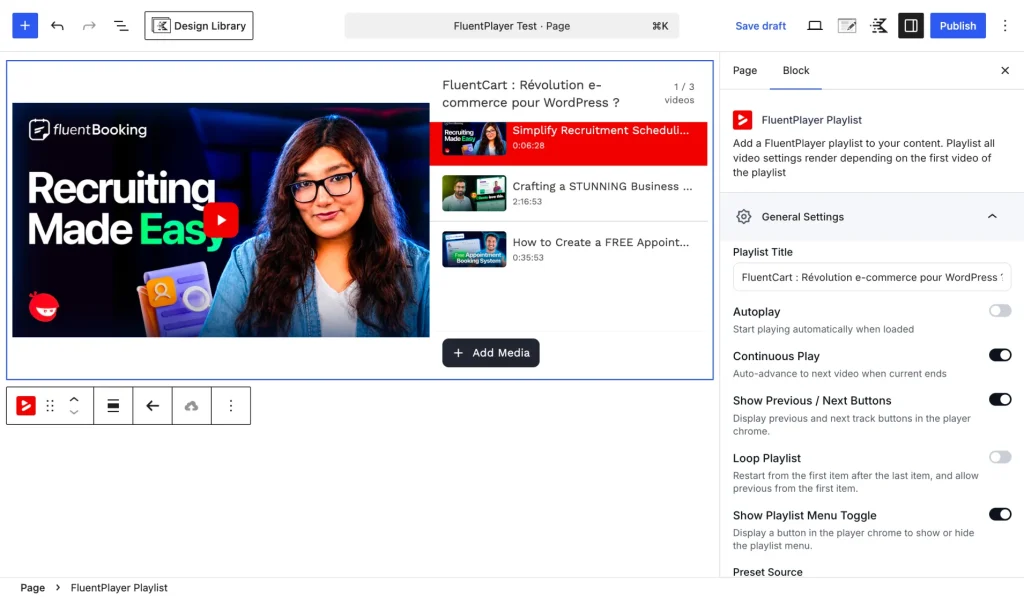Click the FluentPlayer Playlist breadcrumb
This screenshot has height=597, width=1024.
pos(119,587)
